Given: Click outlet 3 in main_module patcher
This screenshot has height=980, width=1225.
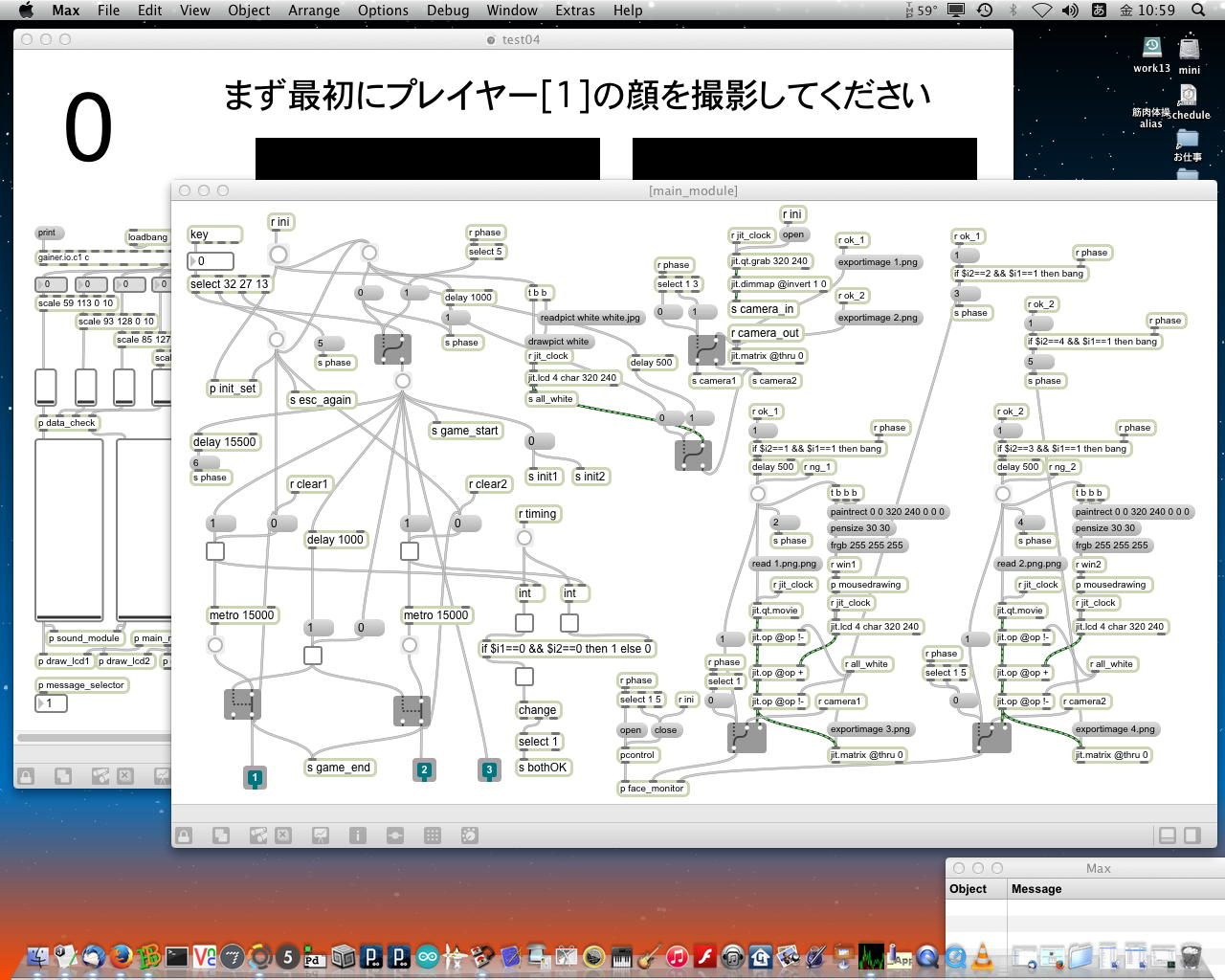Looking at the screenshot, I should click(x=489, y=768).
